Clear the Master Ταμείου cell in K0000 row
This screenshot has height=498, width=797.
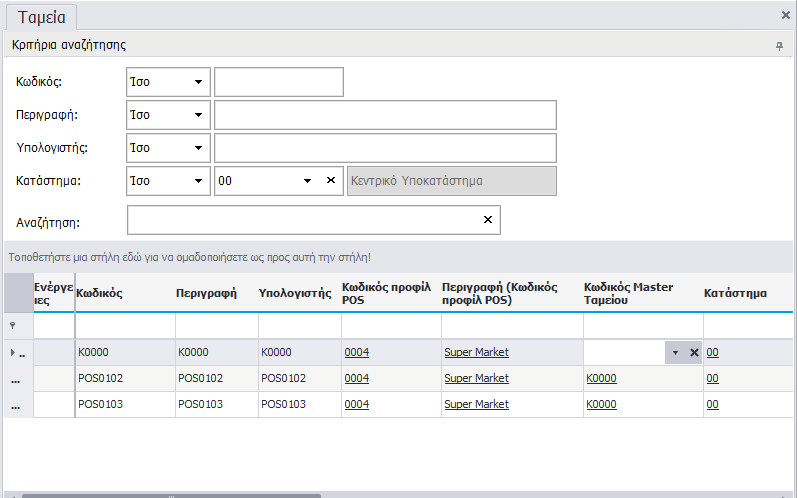coord(693,353)
